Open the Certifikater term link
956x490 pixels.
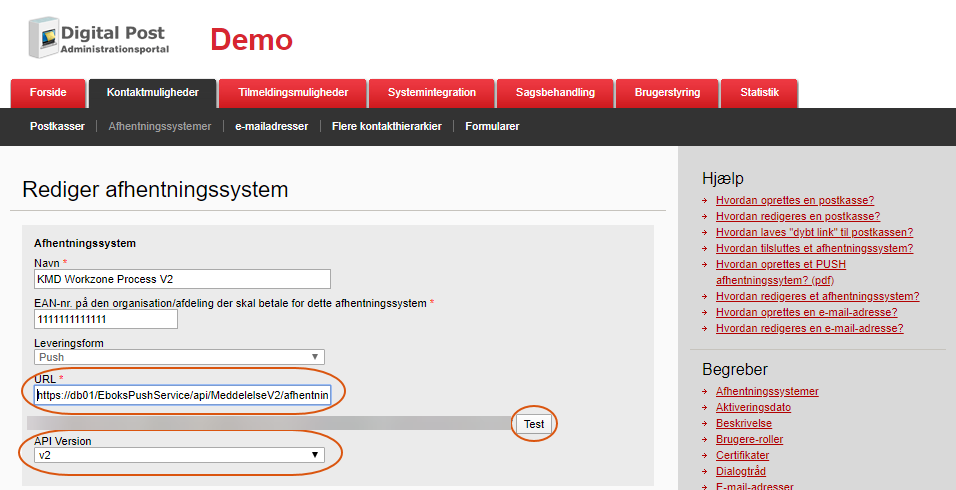click(x=743, y=455)
